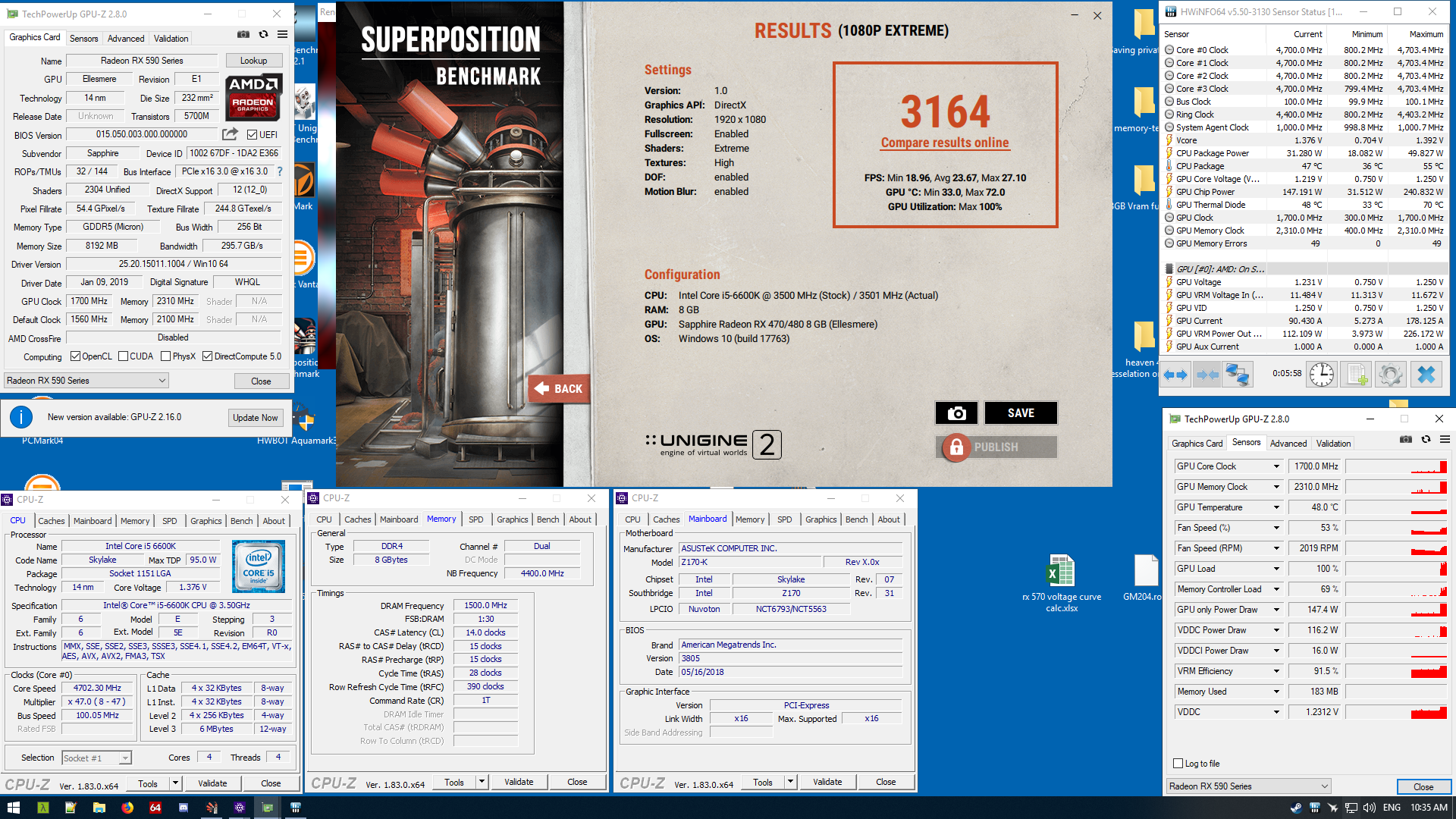The height and width of the screenshot is (819, 1456).
Task: Toggle the PhysX checkbox
Action: (165, 356)
